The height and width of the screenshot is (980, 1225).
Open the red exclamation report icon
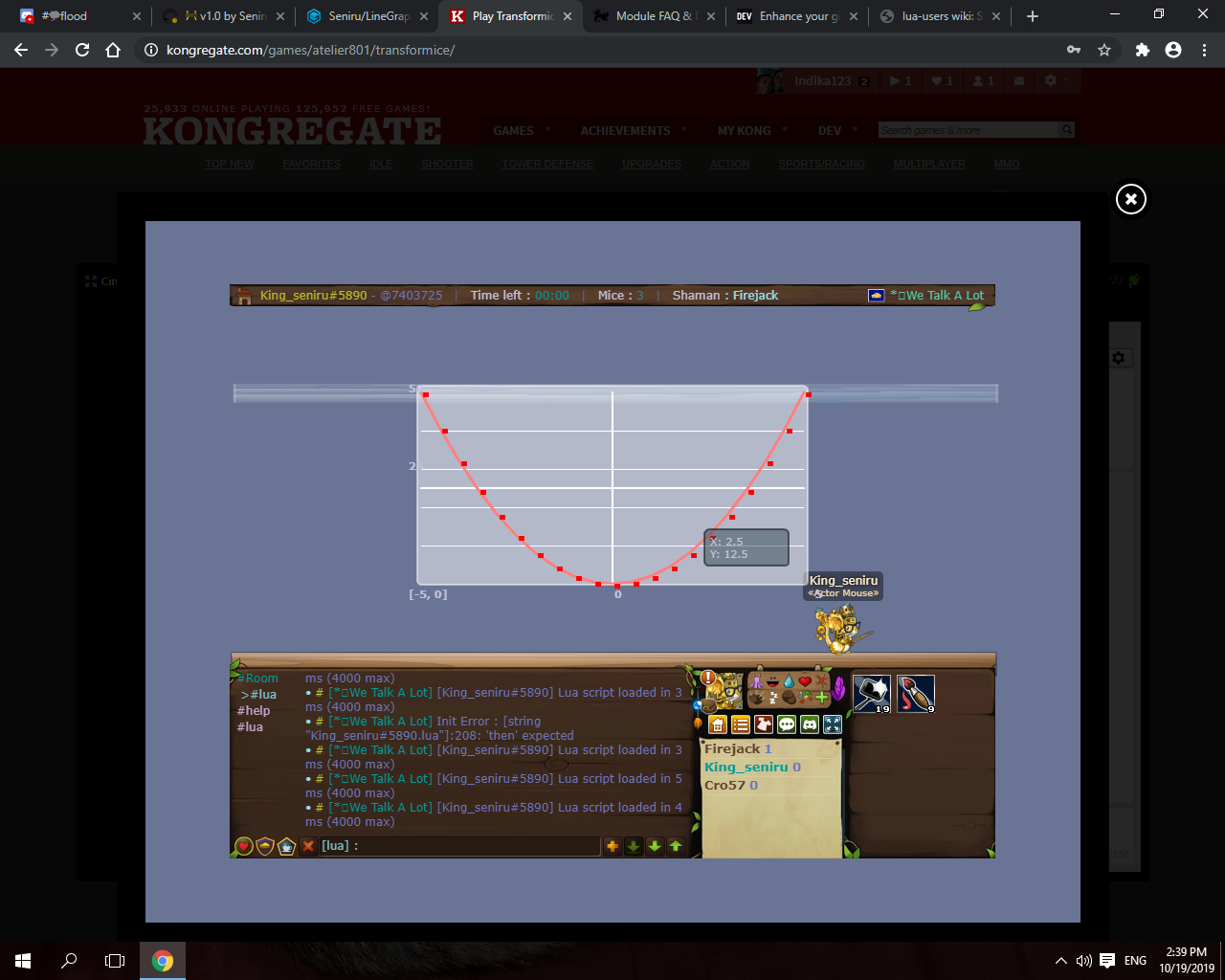point(708,678)
